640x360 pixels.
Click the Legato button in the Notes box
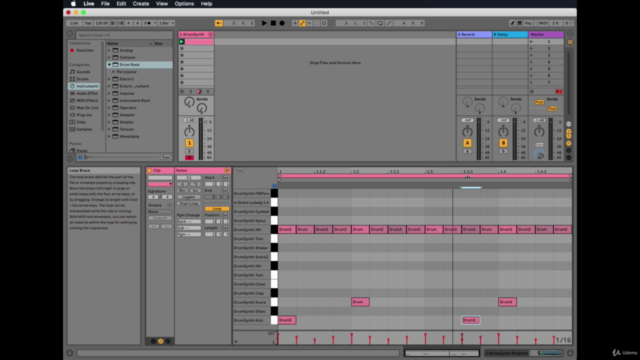(x=189, y=197)
